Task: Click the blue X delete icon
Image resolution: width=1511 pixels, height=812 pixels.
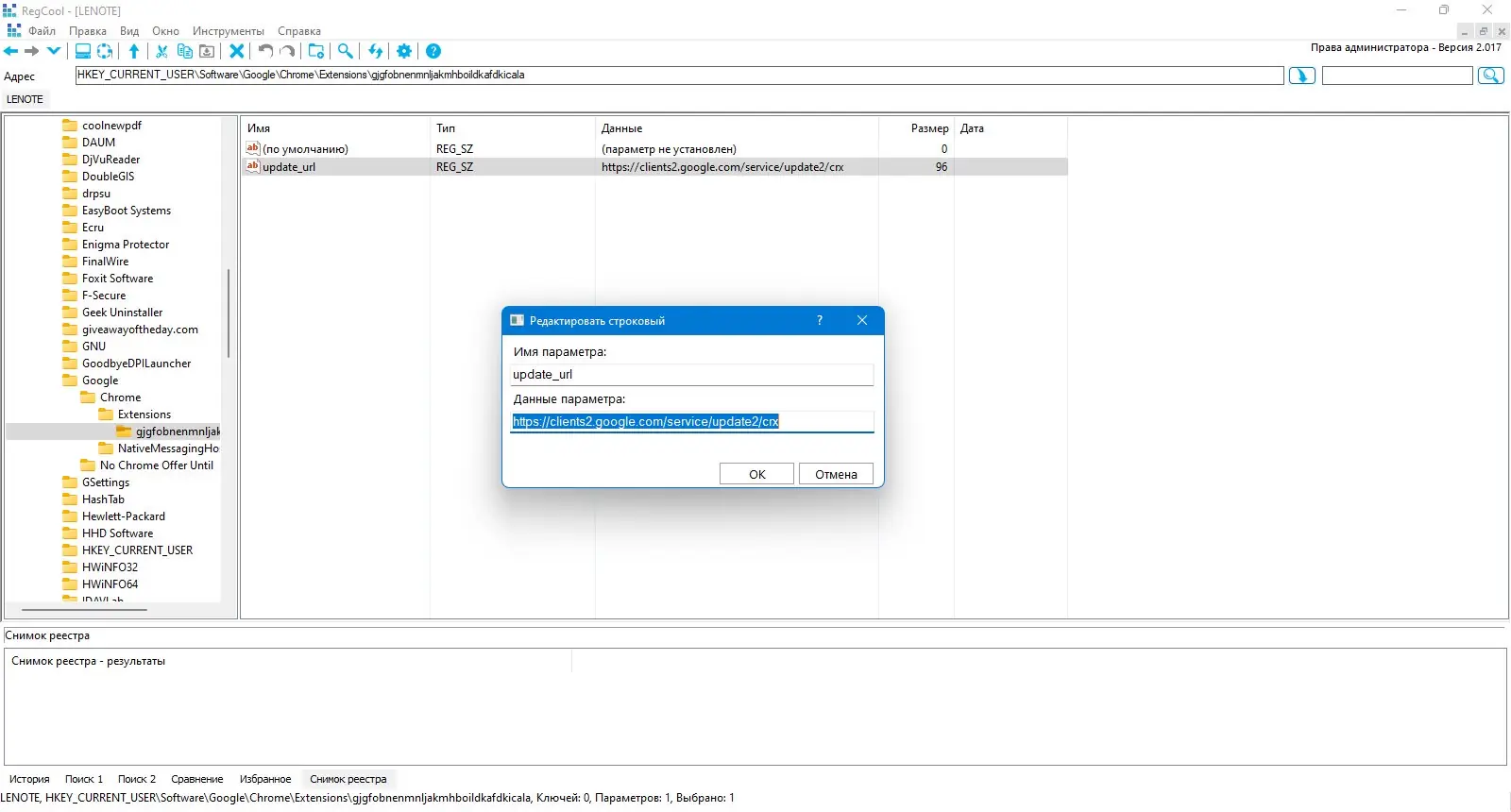Action: [237, 51]
